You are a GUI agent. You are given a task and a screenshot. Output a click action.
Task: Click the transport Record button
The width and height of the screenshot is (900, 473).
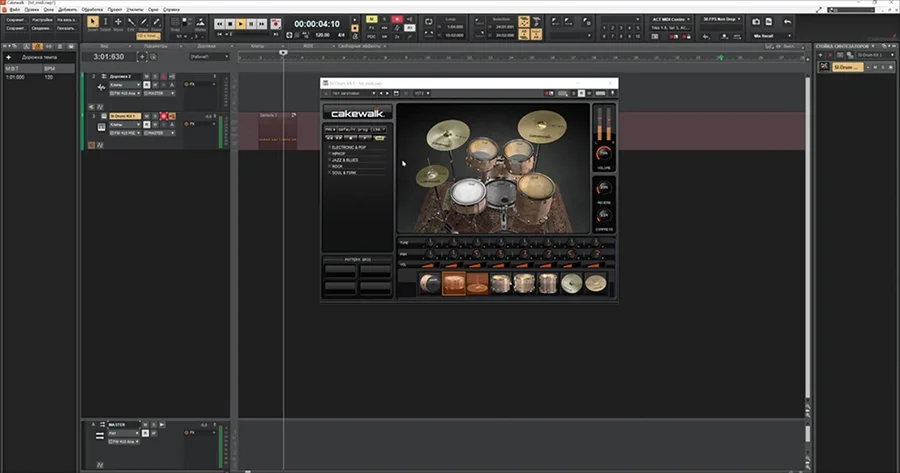pos(276,24)
